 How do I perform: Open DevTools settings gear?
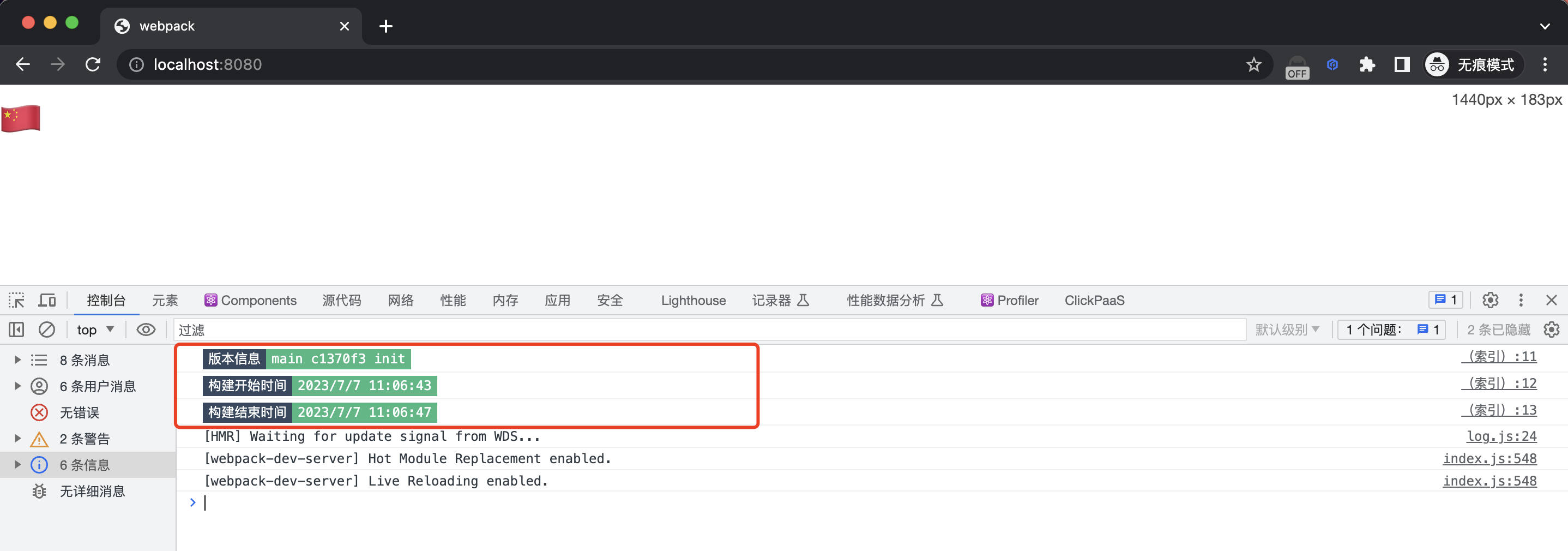(x=1490, y=300)
